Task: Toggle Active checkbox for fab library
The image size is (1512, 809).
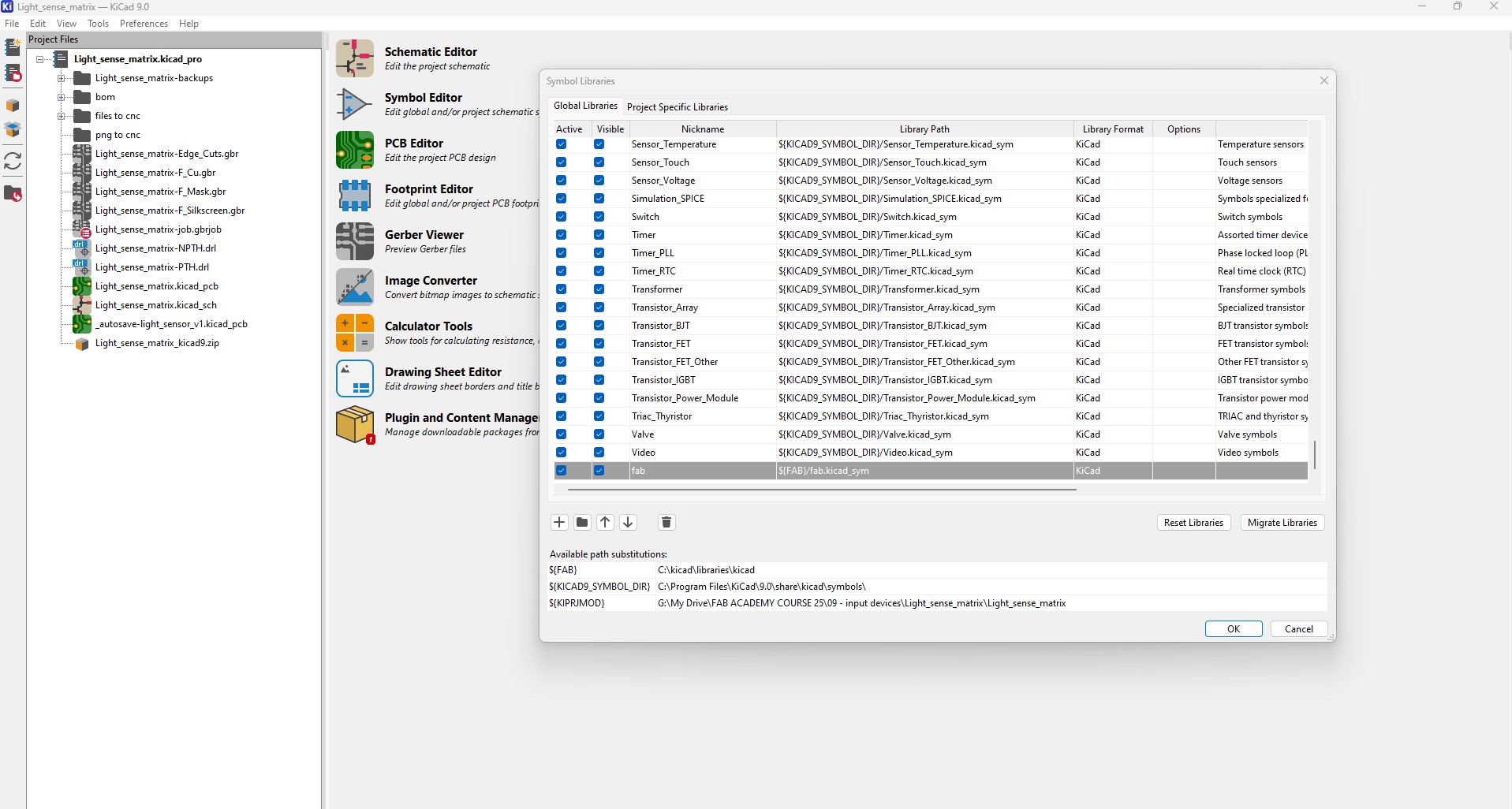Action: (x=561, y=471)
